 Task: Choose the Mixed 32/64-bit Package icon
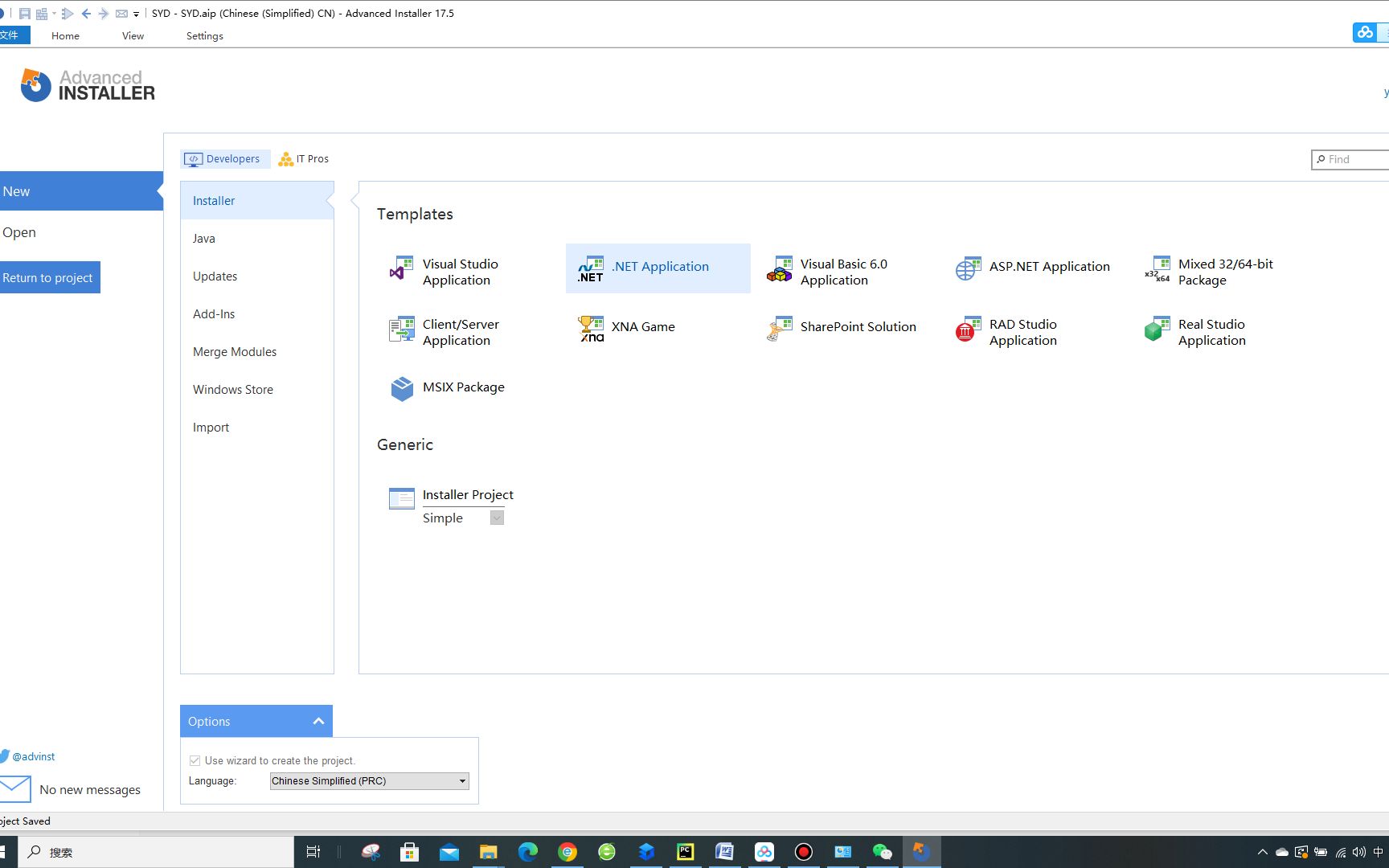click(1157, 268)
